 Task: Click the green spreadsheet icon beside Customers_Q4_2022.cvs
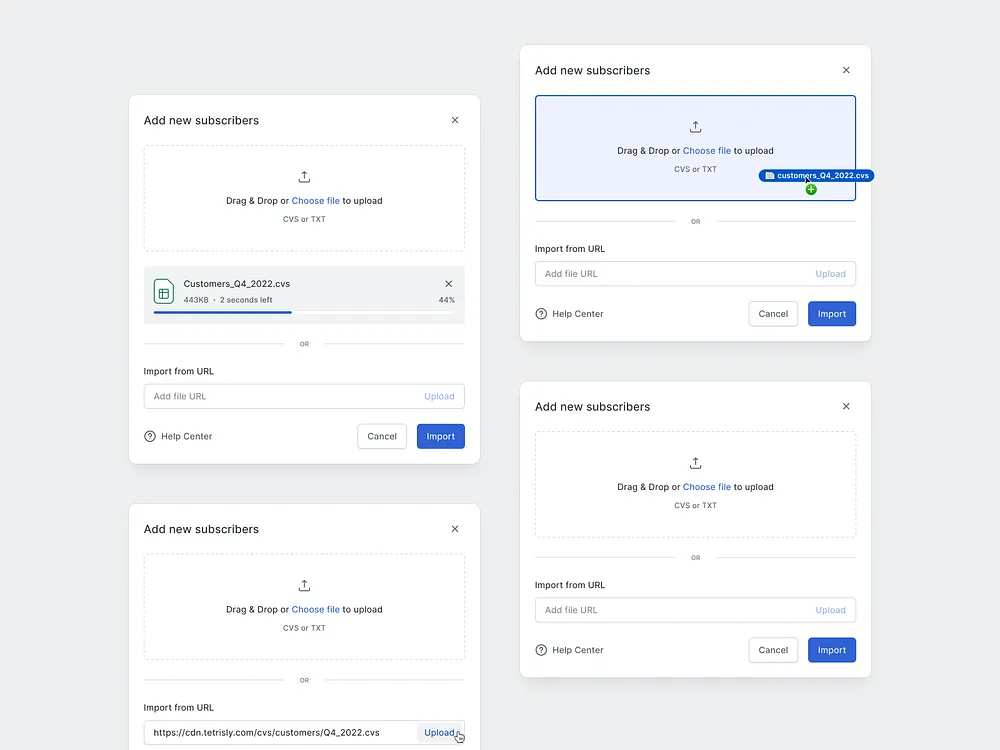point(163,292)
